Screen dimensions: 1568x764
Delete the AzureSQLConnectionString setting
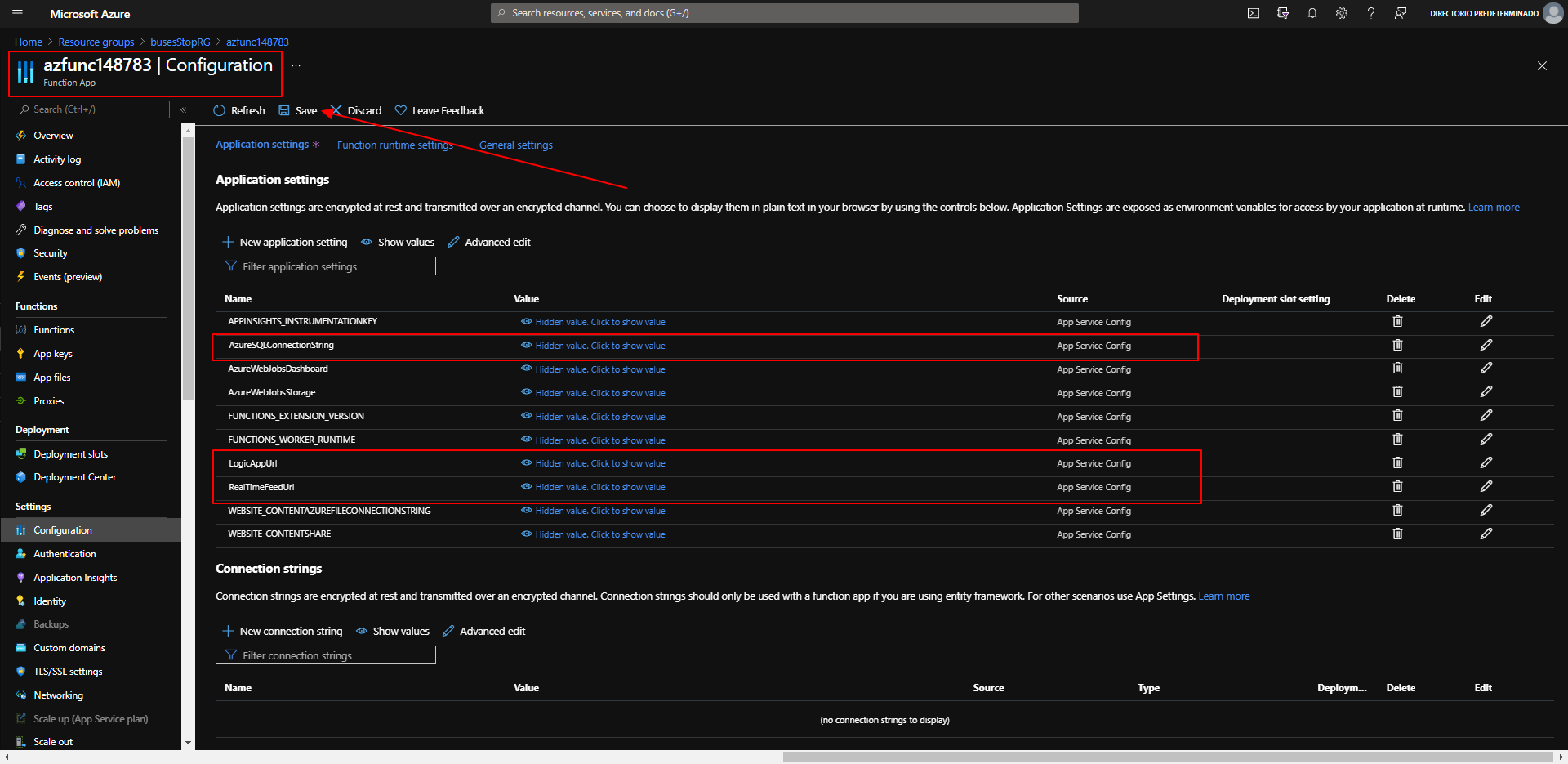point(1397,345)
